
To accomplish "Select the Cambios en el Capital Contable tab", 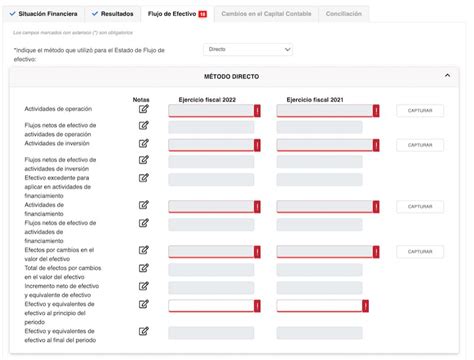I will point(266,14).
